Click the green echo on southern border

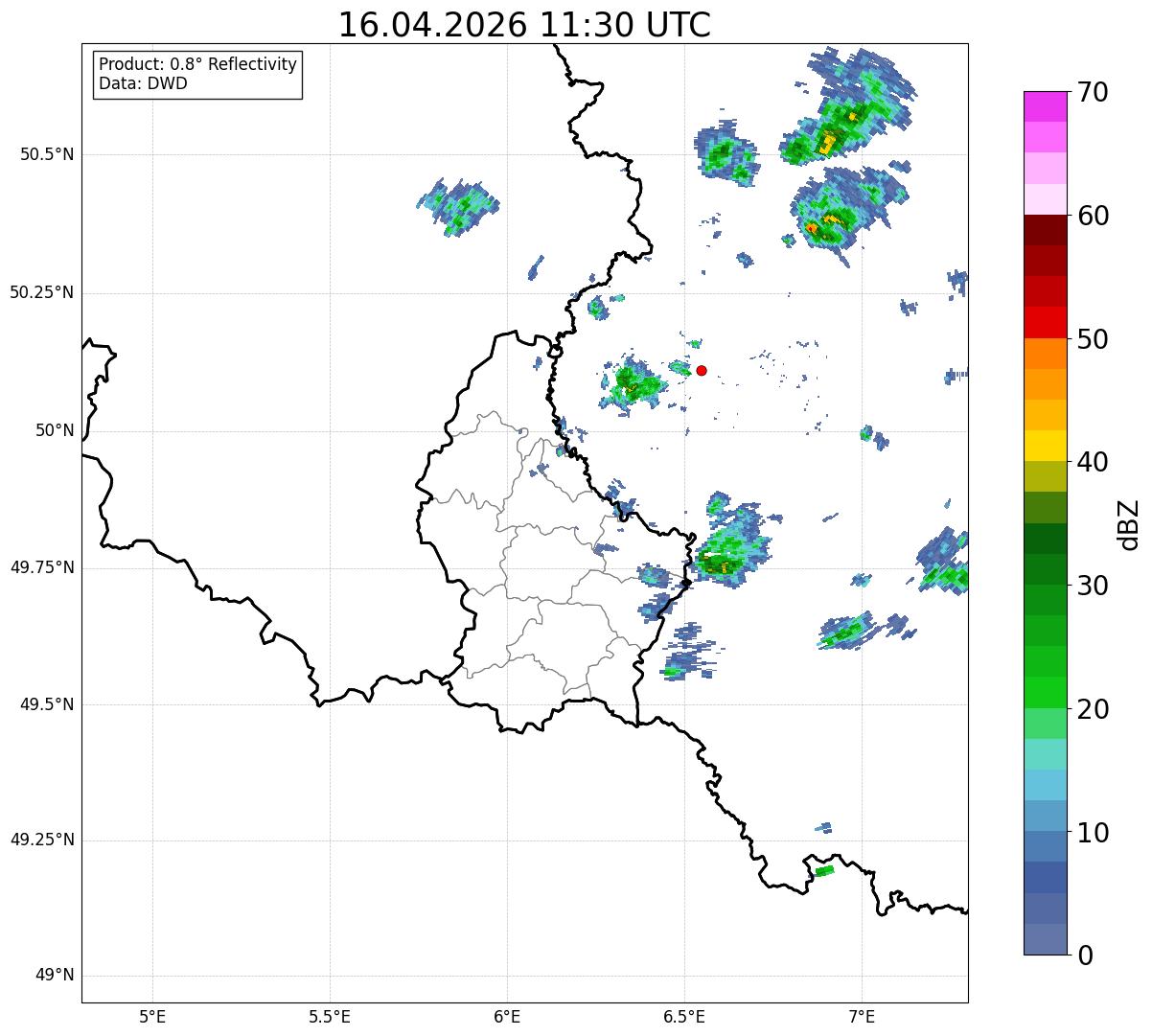coord(824,870)
